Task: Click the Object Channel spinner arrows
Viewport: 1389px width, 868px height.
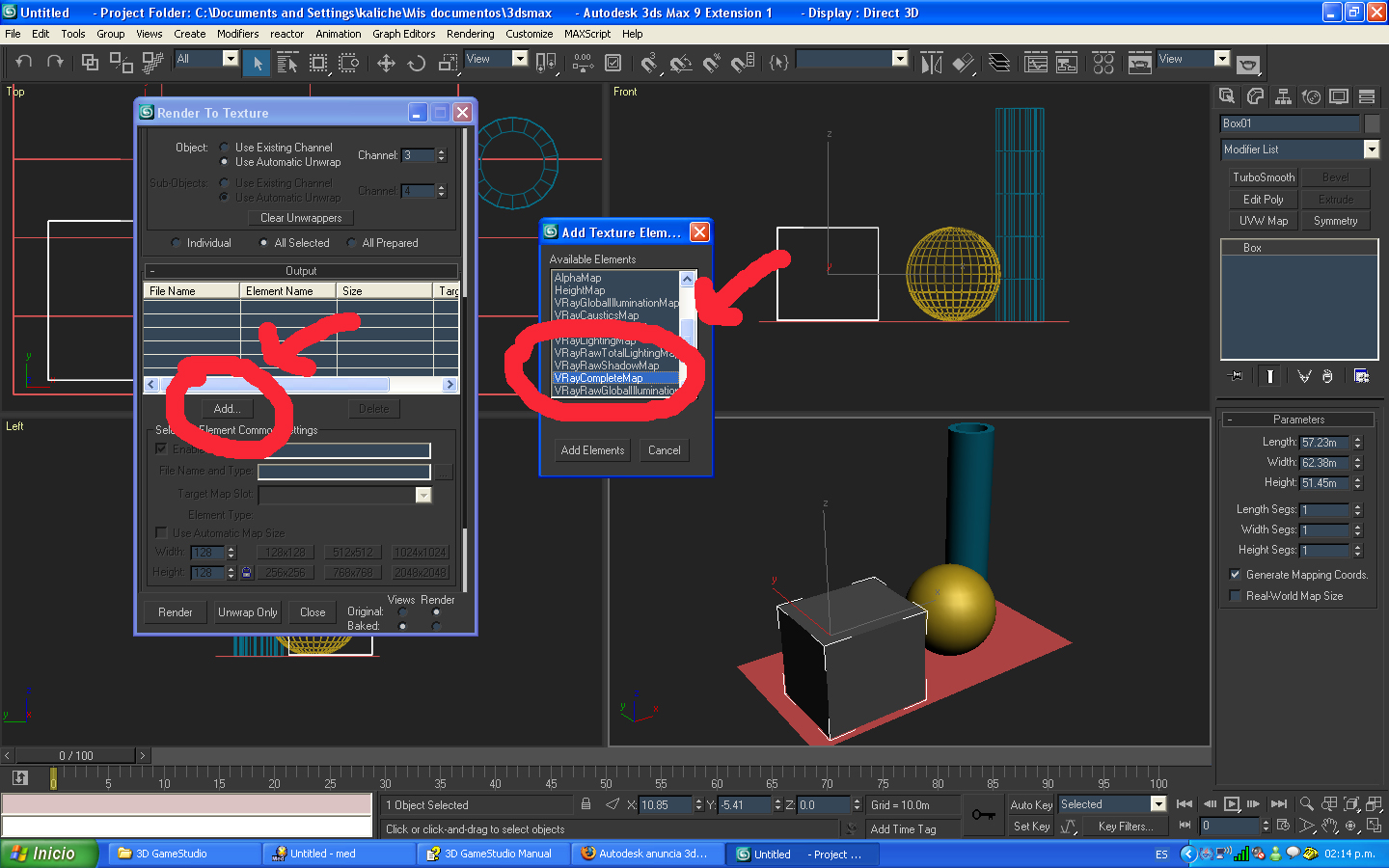Action: pos(442,155)
